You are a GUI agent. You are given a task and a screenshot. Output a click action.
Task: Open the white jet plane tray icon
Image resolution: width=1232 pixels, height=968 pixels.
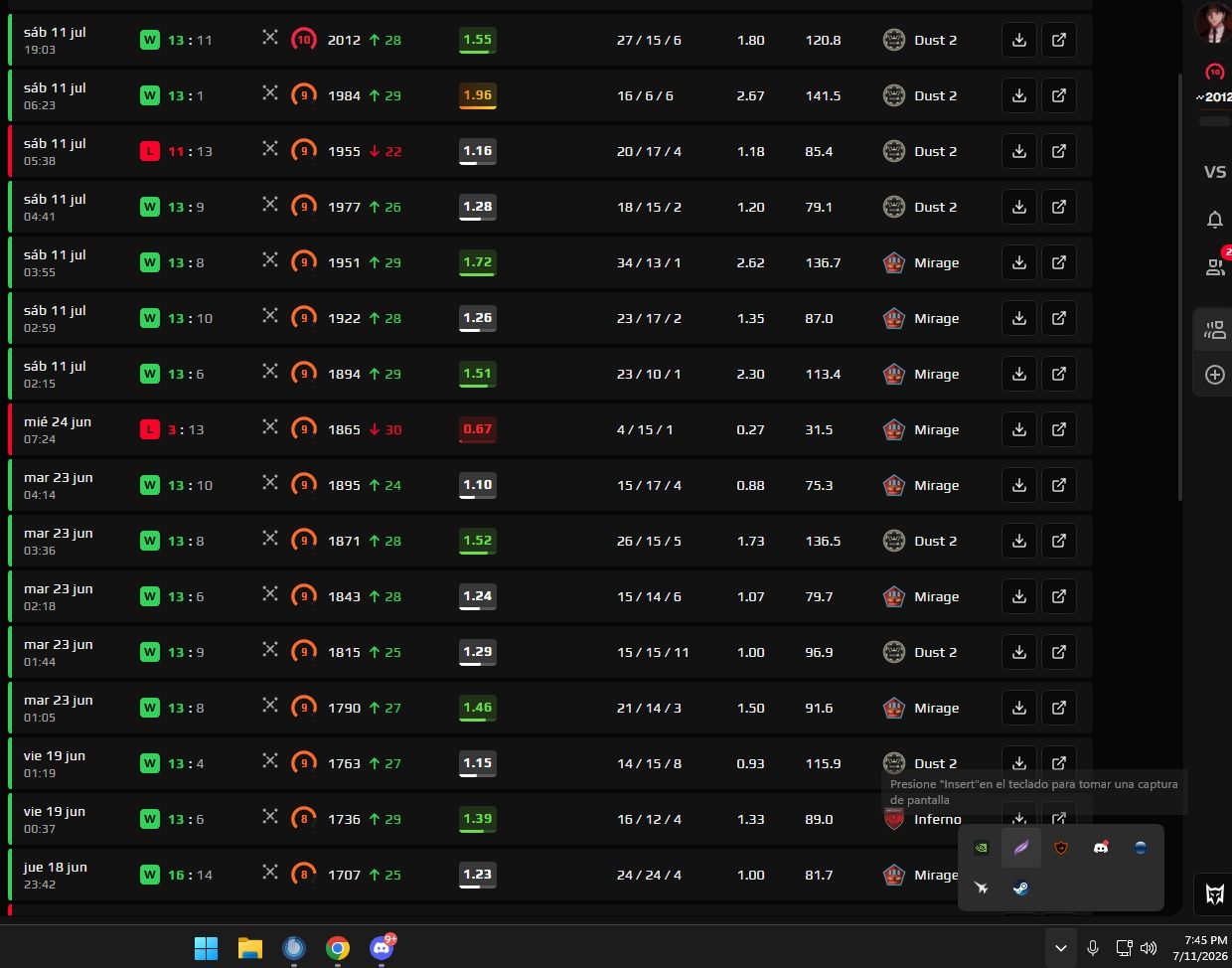[x=981, y=887]
